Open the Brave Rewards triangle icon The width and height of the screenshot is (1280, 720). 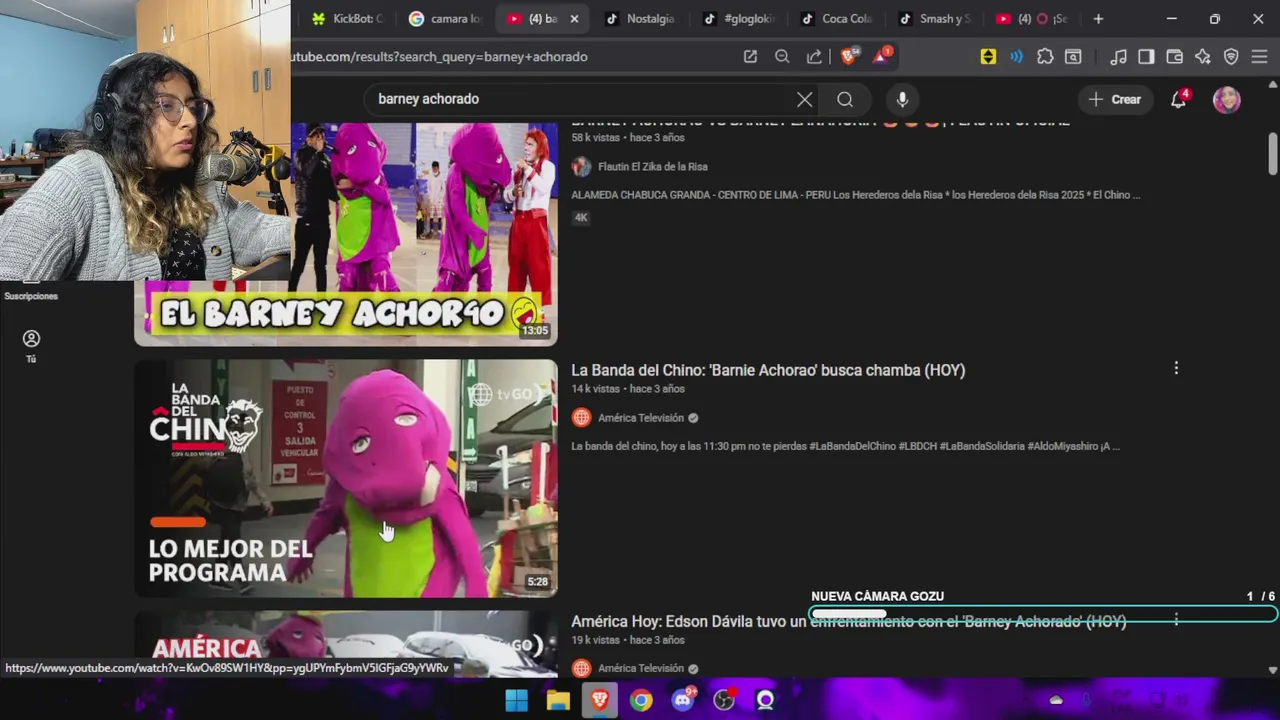tap(881, 56)
